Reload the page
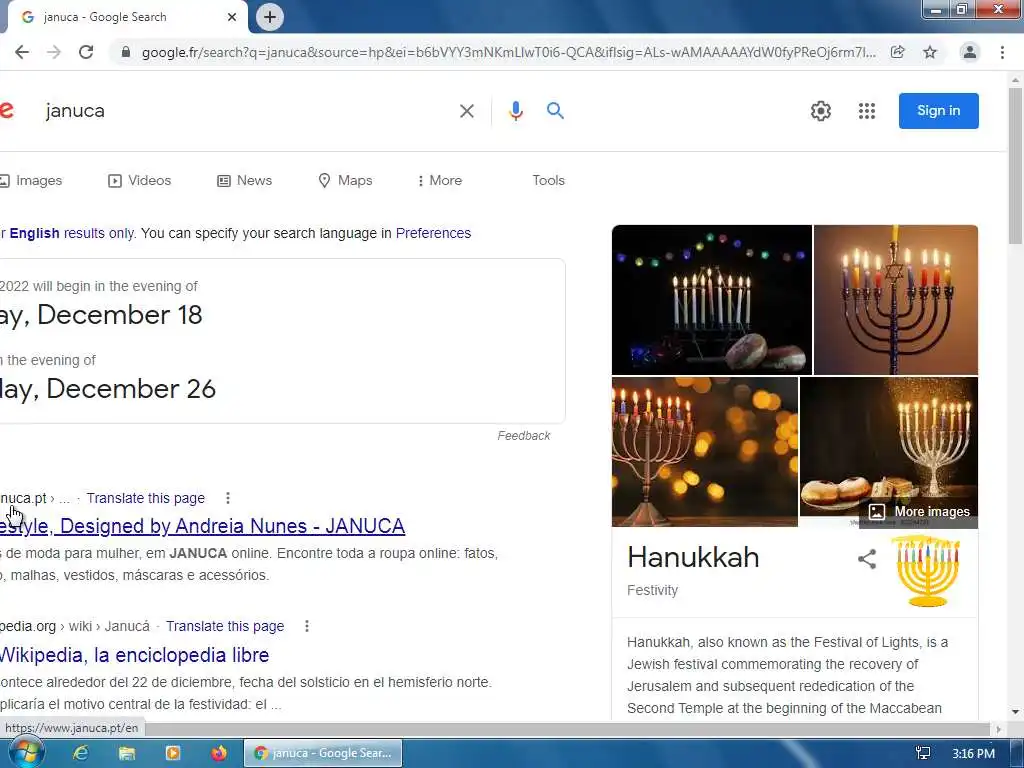Image resolution: width=1024 pixels, height=768 pixels. click(x=86, y=52)
